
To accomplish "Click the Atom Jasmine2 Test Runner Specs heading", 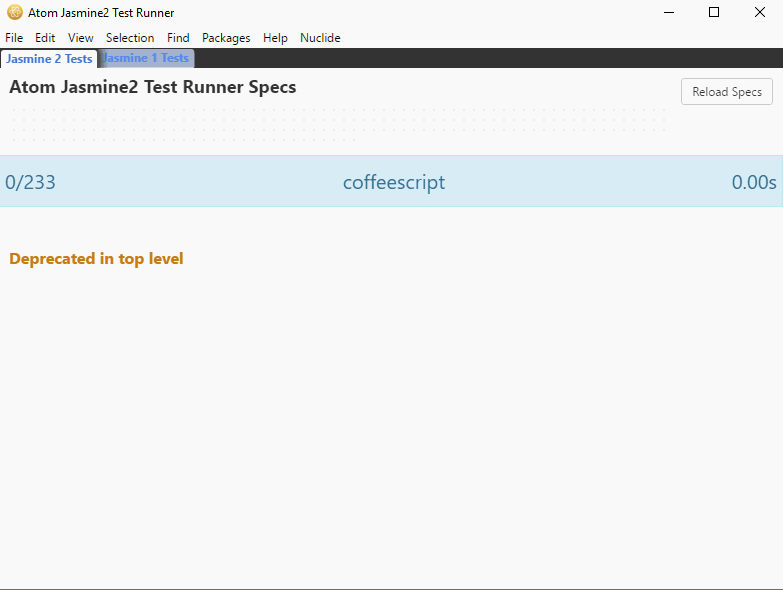I will tap(153, 87).
